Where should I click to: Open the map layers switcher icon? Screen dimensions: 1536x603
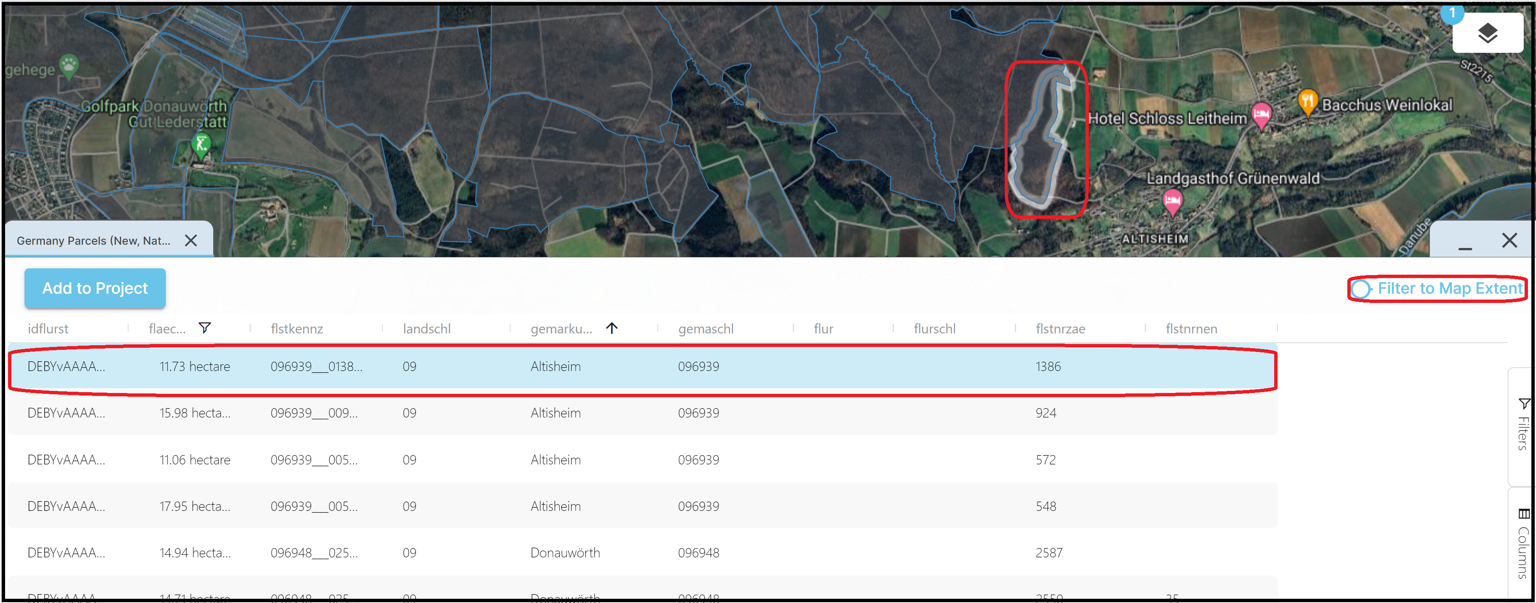click(x=1487, y=32)
